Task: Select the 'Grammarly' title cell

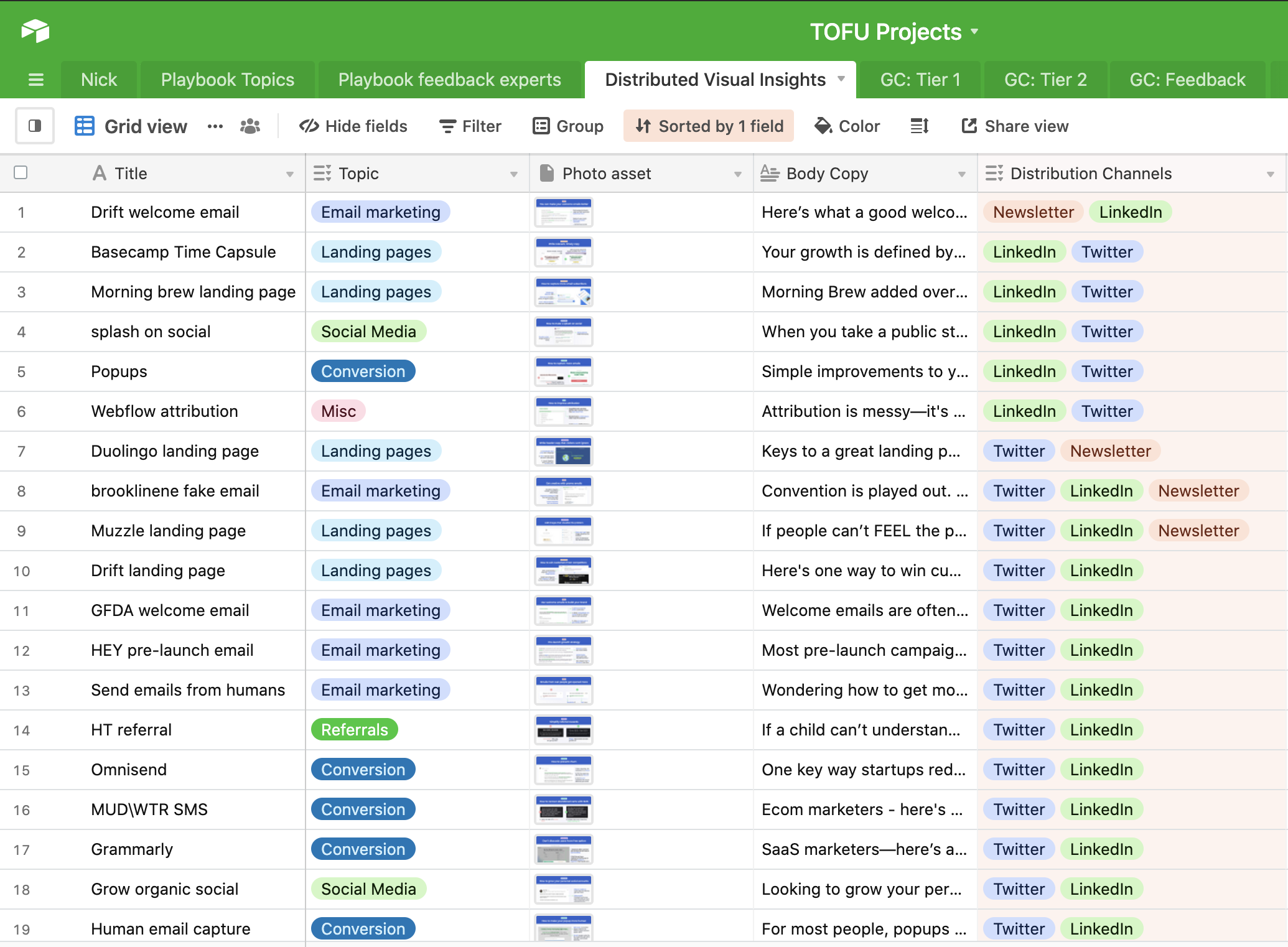Action: coord(133,849)
